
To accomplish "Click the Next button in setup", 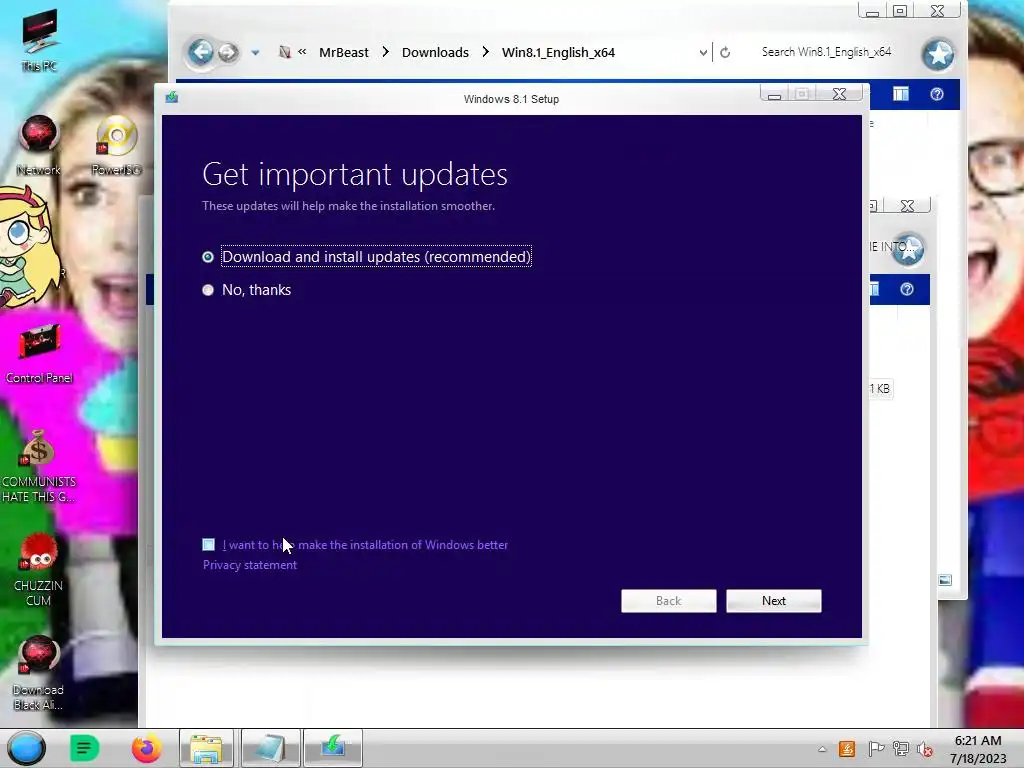I will [773, 601].
